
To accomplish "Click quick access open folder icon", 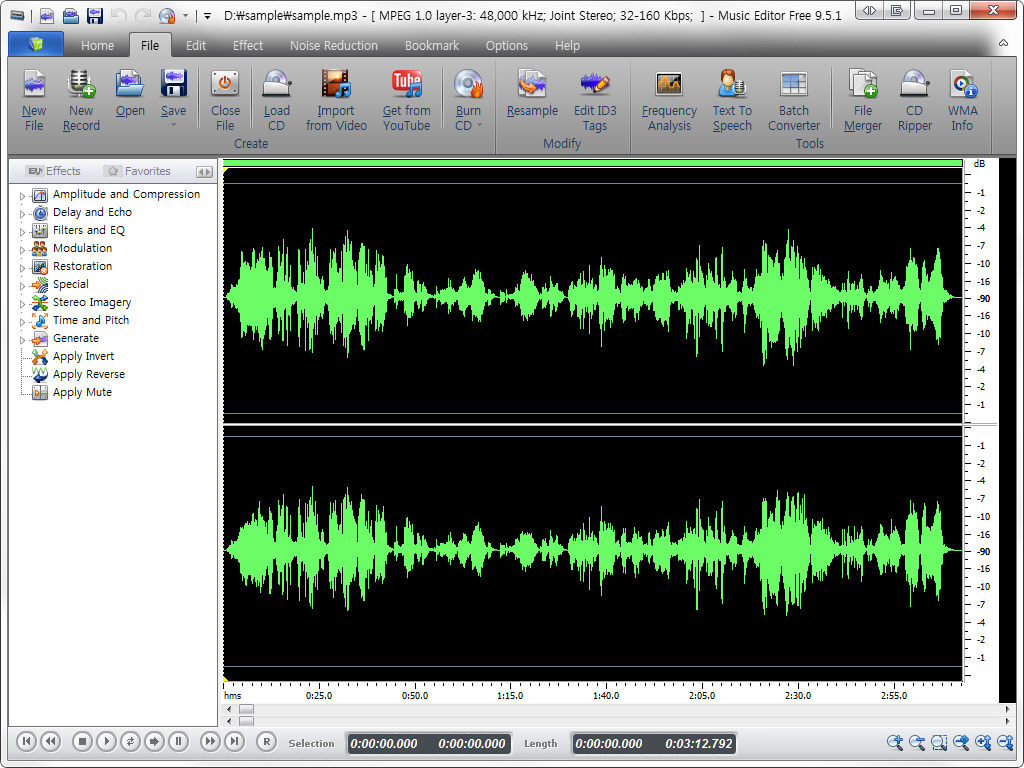I will (71, 14).
